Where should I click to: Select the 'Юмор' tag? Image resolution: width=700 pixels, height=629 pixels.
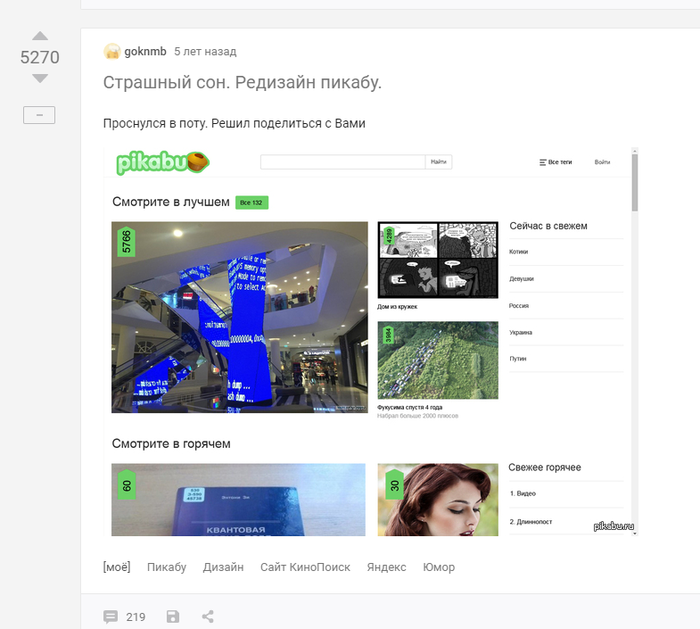(x=438, y=567)
